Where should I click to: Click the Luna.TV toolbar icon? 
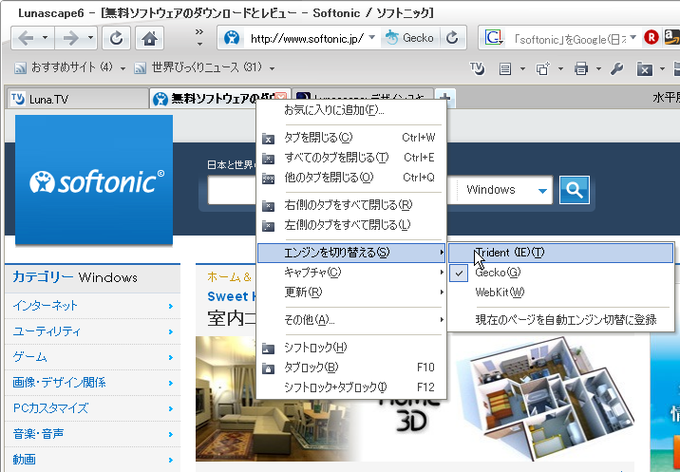coord(477,69)
